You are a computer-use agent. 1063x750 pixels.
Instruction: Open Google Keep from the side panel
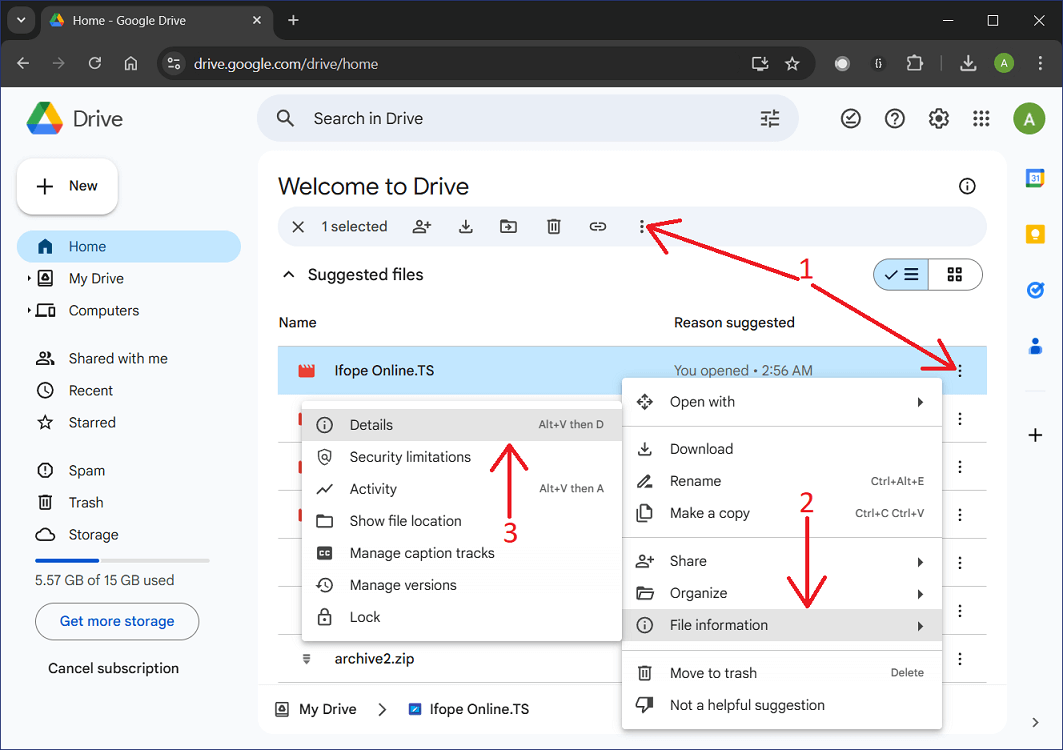tap(1035, 233)
